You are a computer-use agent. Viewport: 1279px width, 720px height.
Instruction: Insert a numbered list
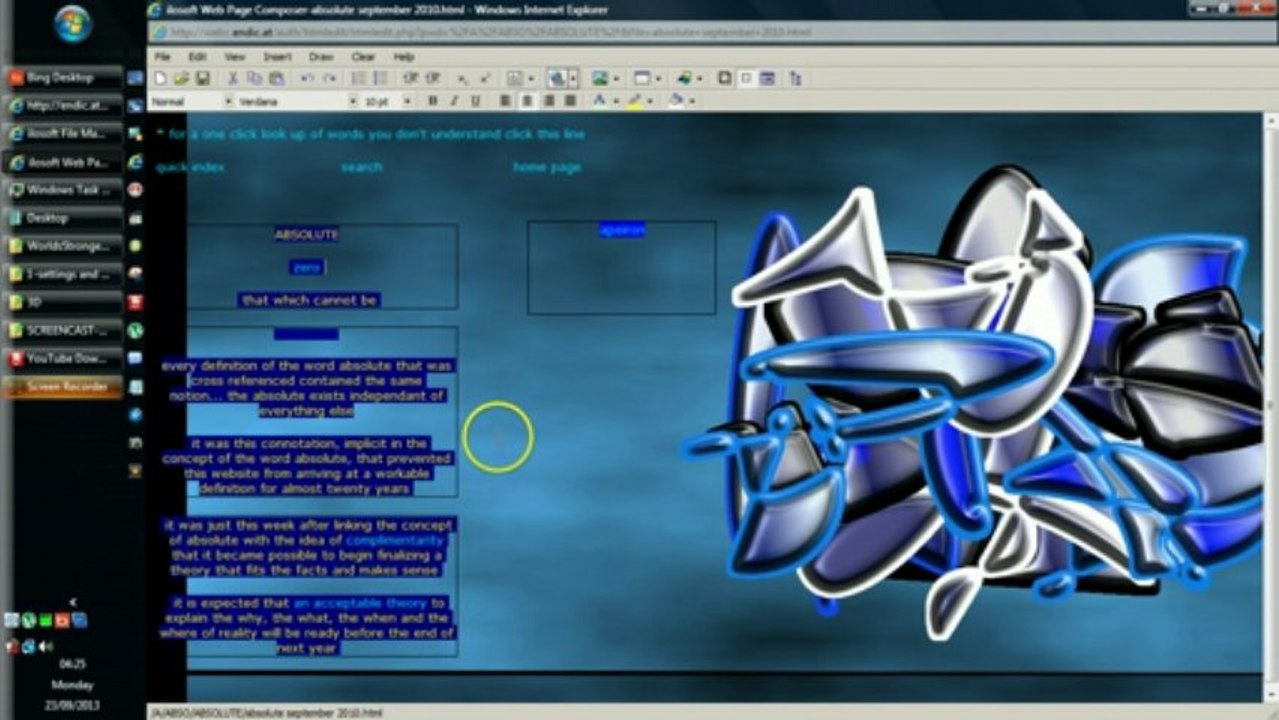(359, 78)
